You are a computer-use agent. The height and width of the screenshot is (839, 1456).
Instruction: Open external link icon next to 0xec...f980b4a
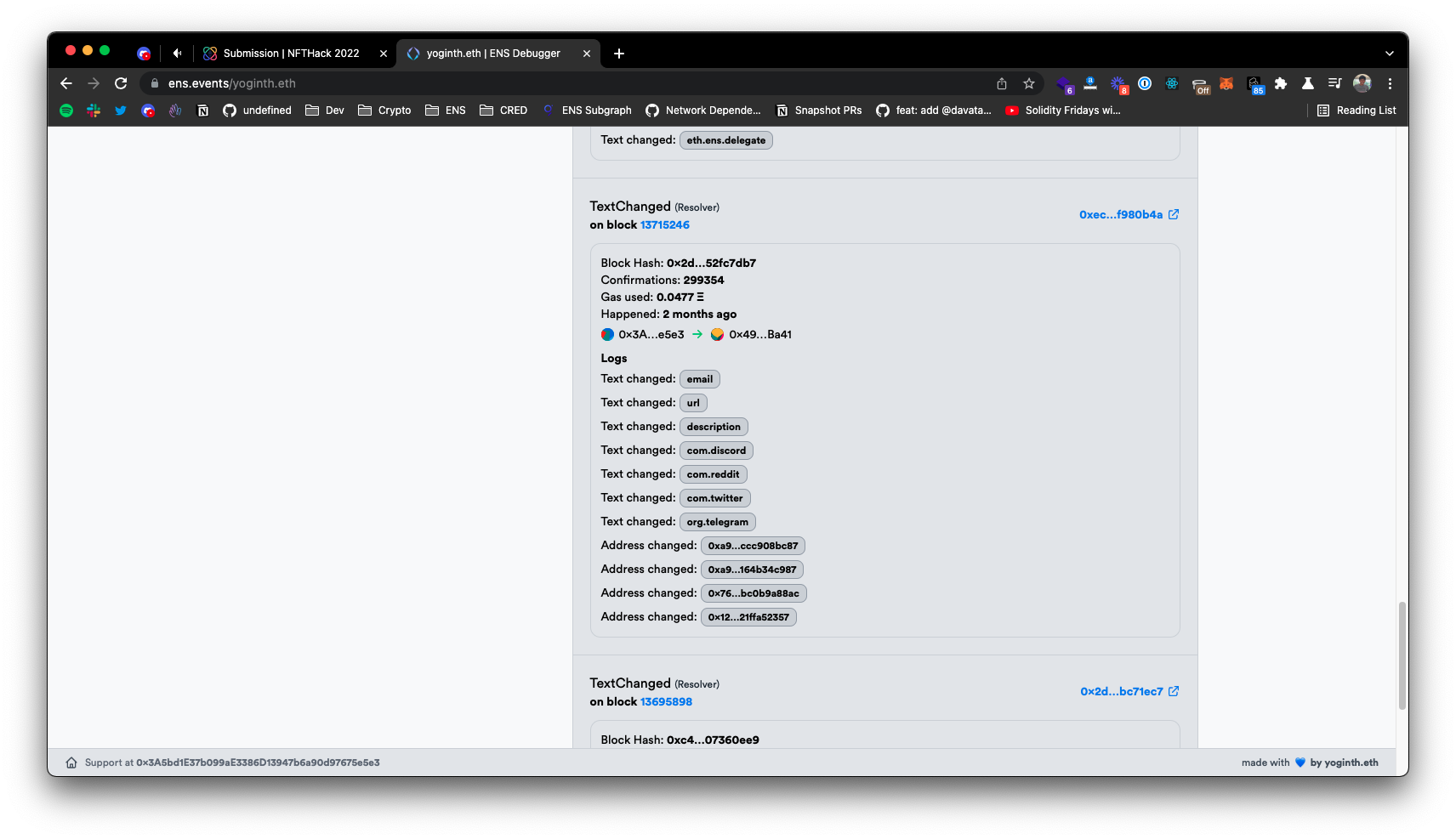[1174, 214]
